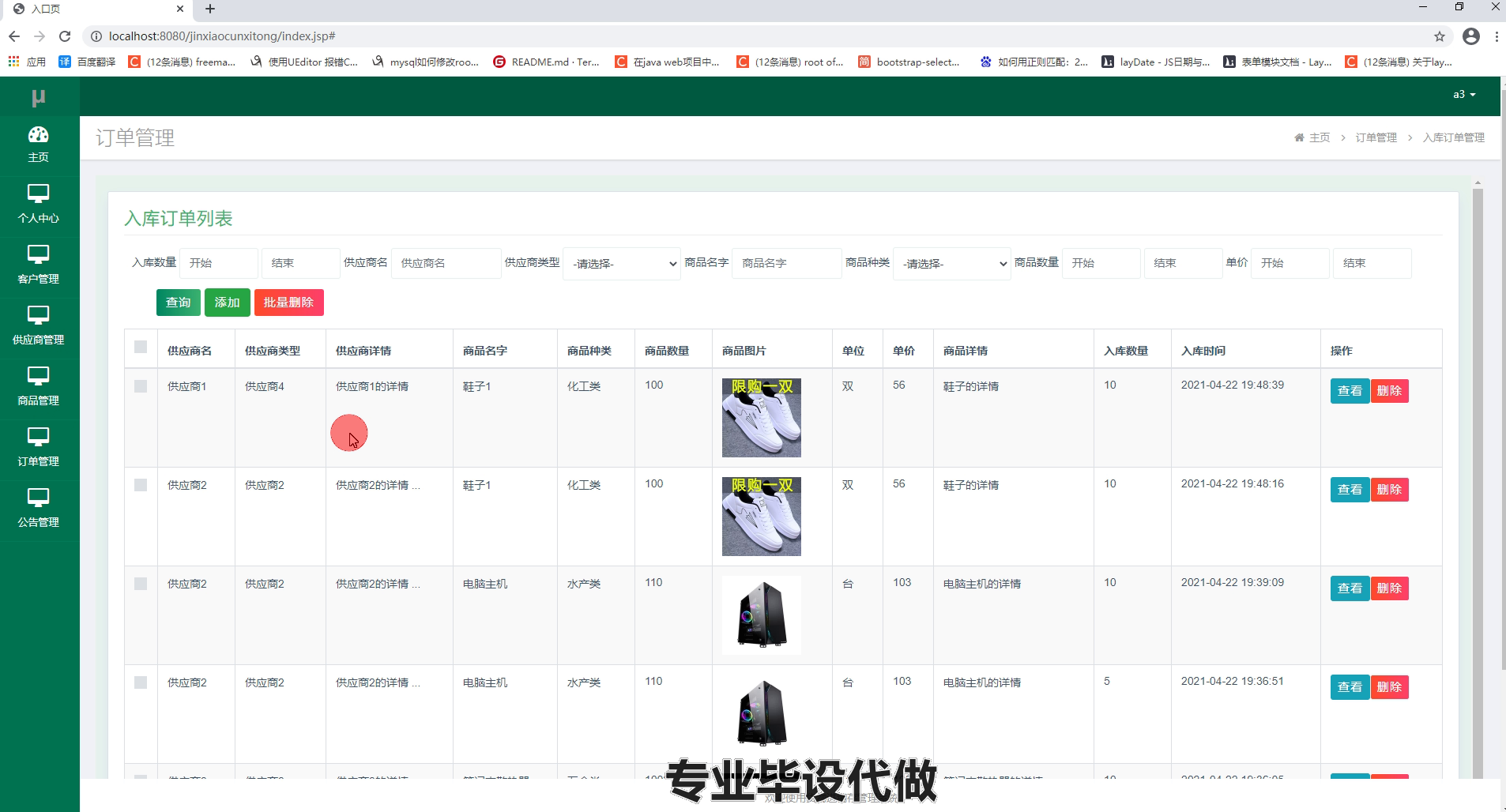Check row dated 2021-04-22 19:39:09
Image resolution: width=1506 pixels, height=812 pixels.
[x=141, y=584]
